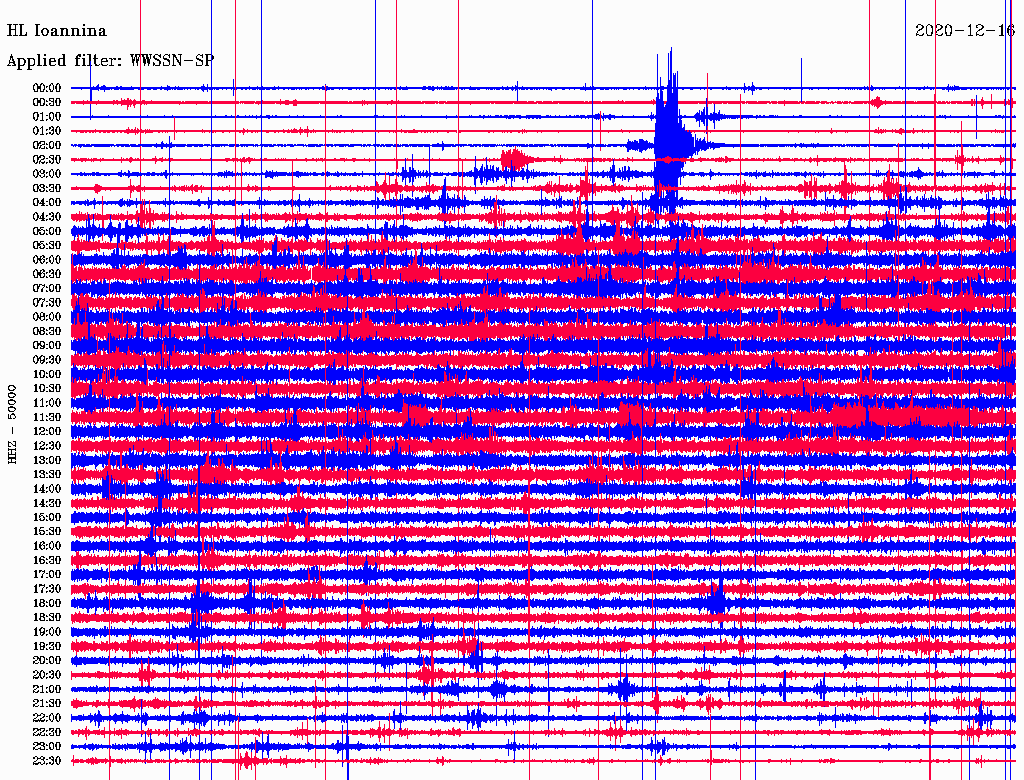
Task: Select the 05:00 time row label
Action: click(x=47, y=231)
